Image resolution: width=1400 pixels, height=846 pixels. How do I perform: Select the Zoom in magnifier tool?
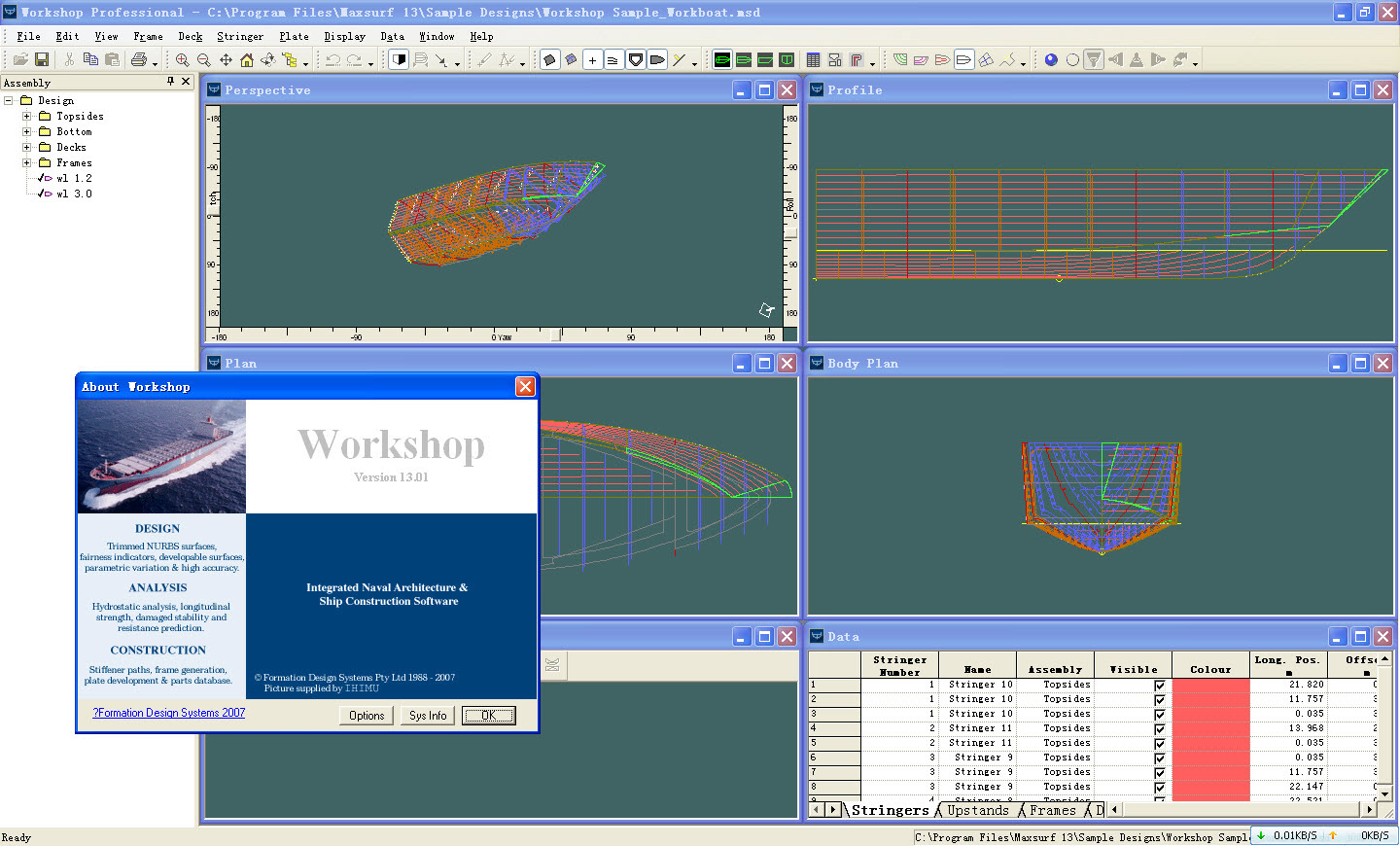point(182,60)
